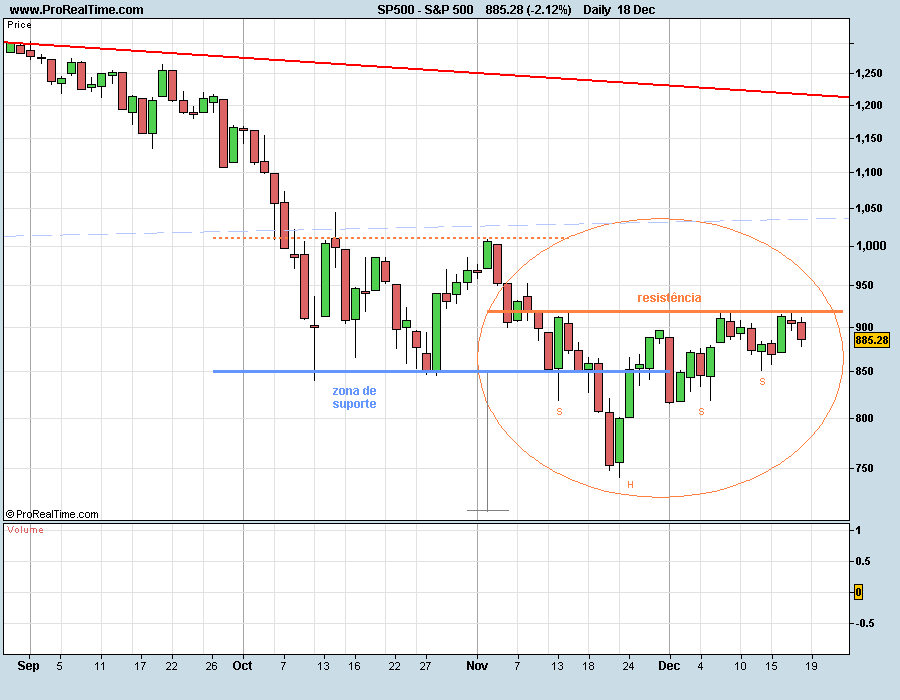Click the 1,200 price axis label
The image size is (900, 700).
pyautogui.click(x=868, y=106)
